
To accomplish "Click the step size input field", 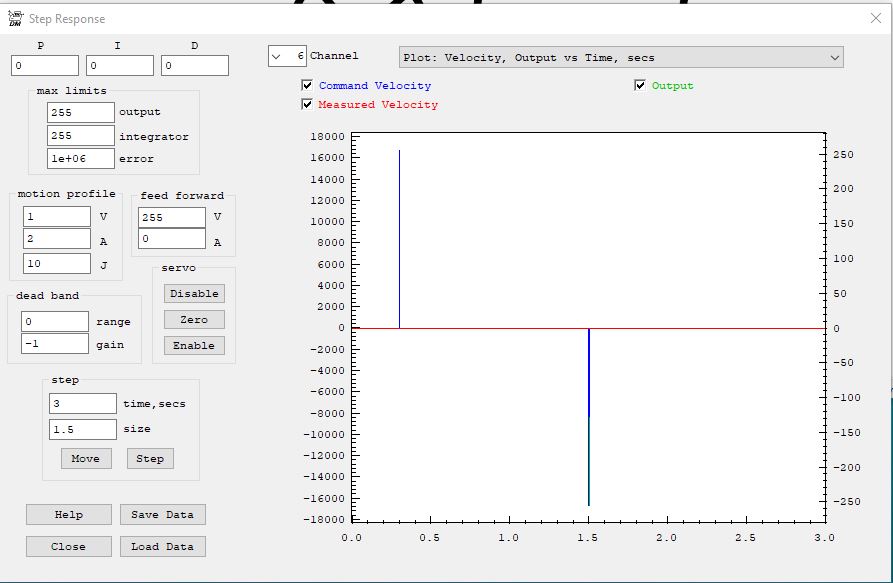I will click(82, 429).
